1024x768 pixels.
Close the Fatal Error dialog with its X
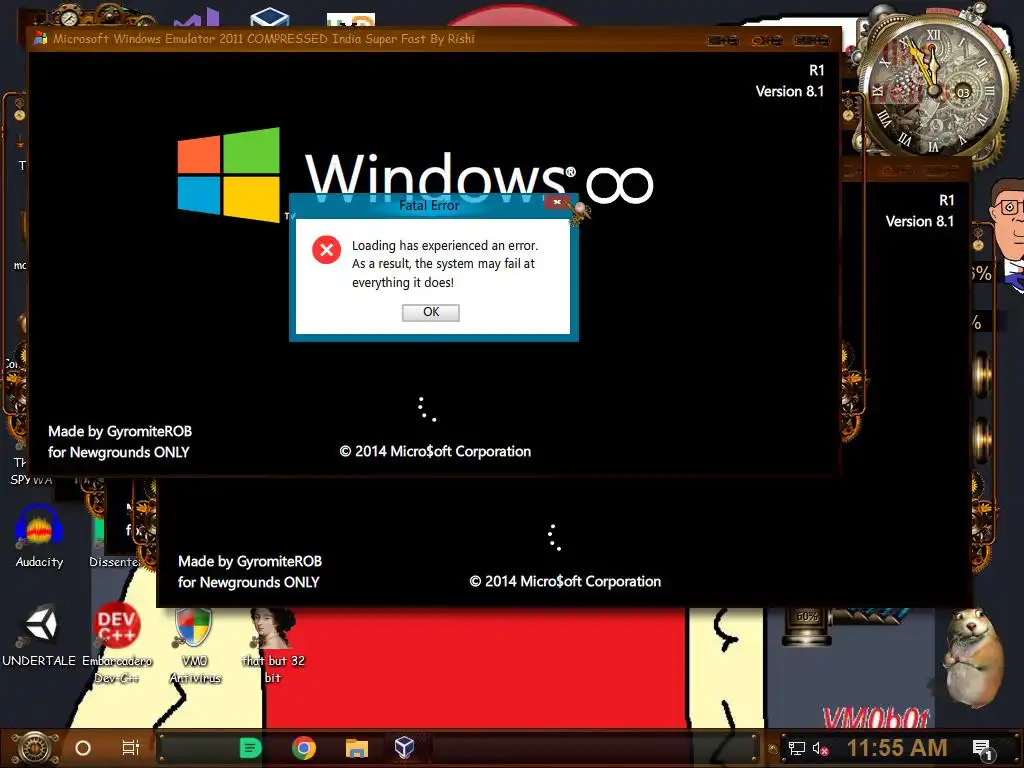(x=556, y=202)
